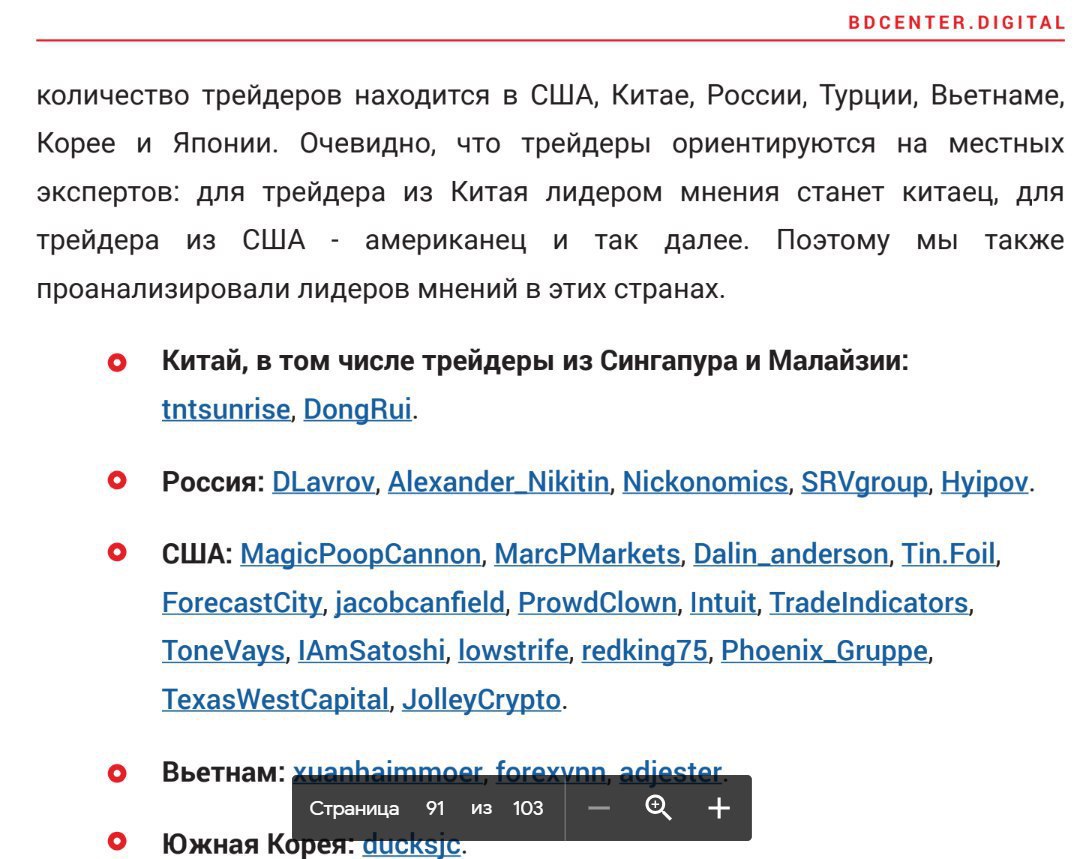The height and width of the screenshot is (859, 1087).
Task: Open the jacobcanfield link
Action: coord(420,602)
